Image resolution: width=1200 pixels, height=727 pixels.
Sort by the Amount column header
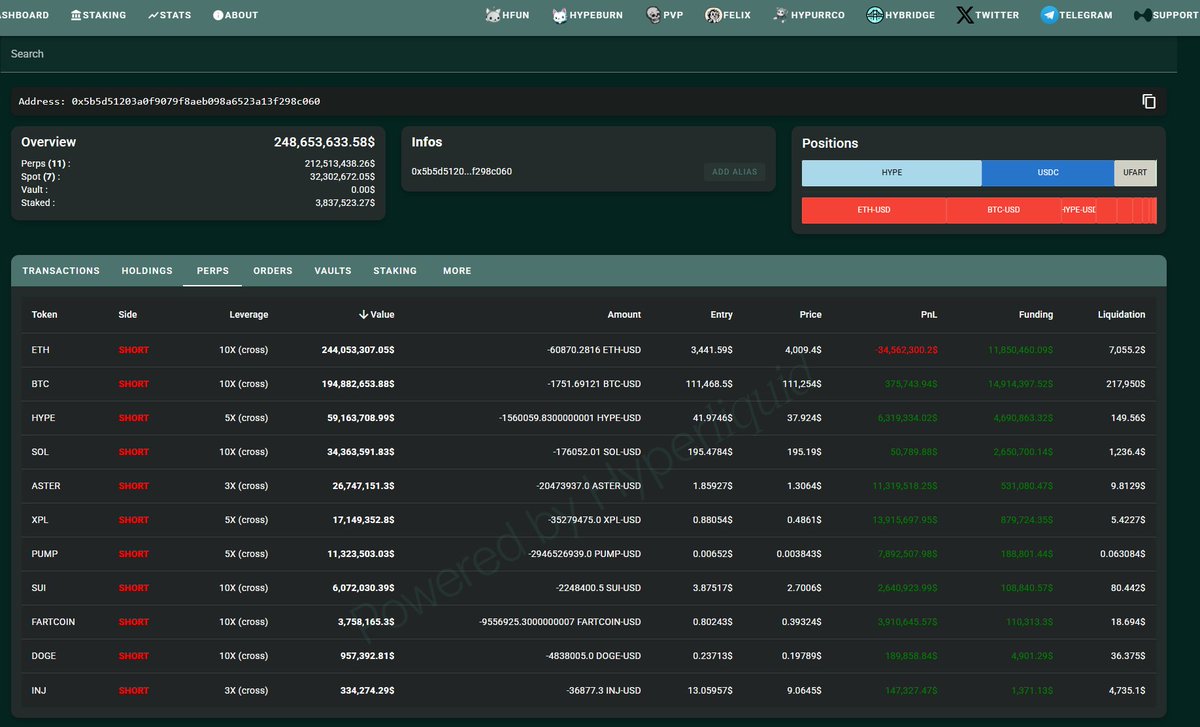[624, 314]
